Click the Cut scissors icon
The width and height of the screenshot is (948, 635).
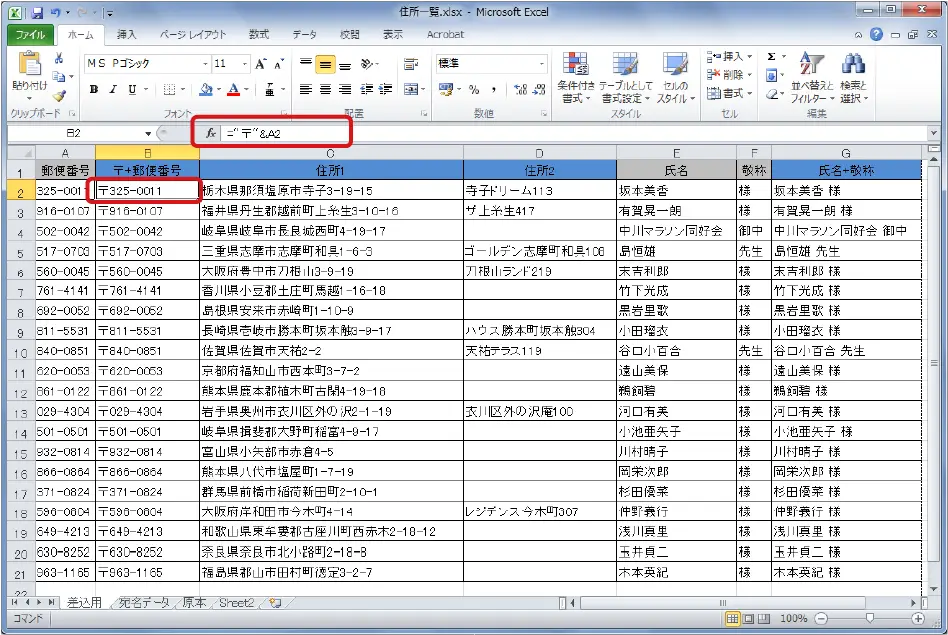59,58
